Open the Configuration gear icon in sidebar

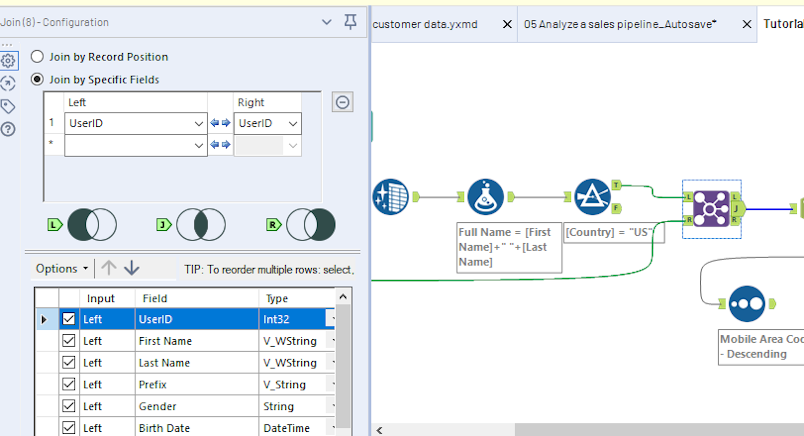coord(8,61)
